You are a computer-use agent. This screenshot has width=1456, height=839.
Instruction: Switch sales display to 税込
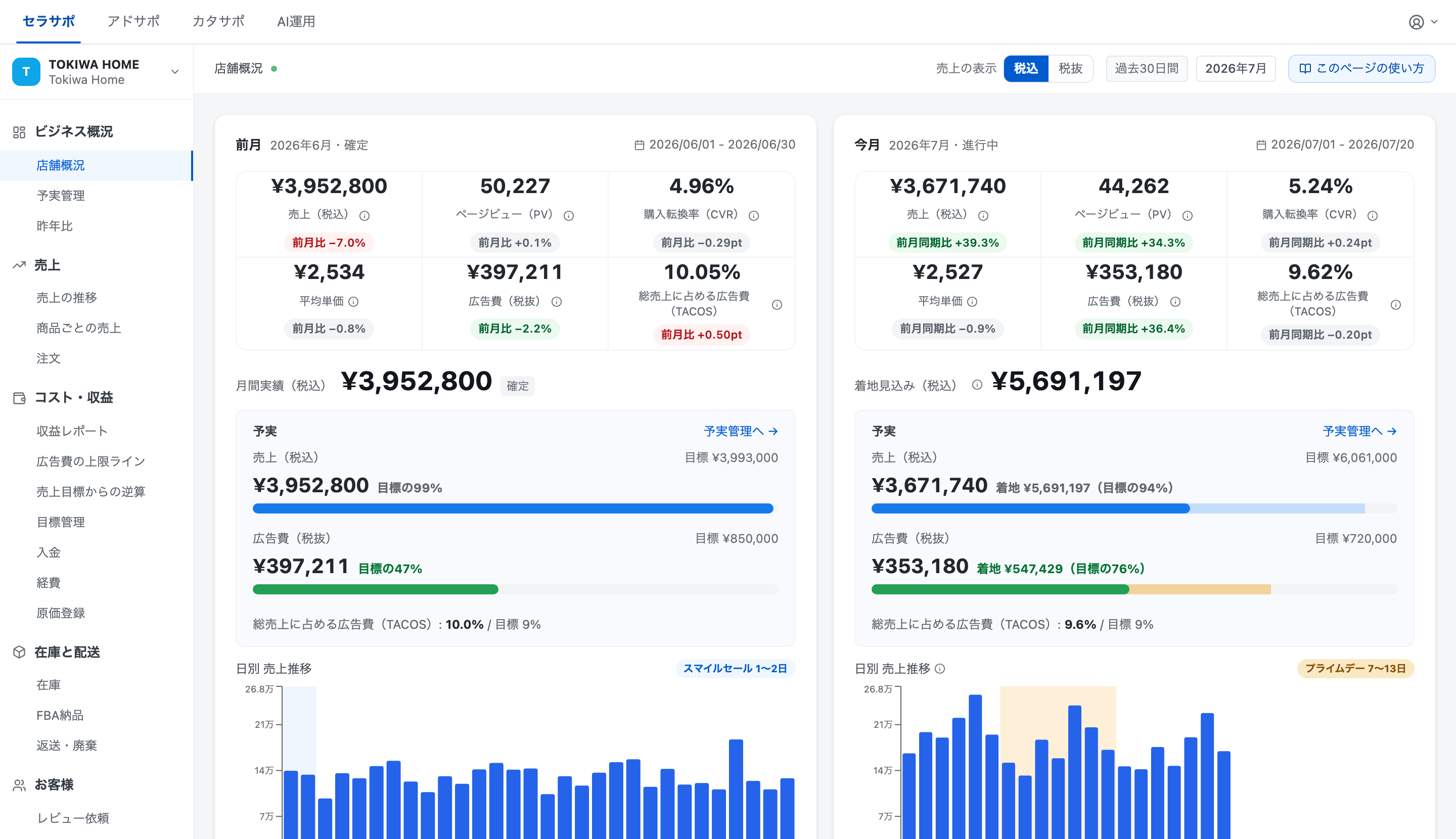point(1026,69)
